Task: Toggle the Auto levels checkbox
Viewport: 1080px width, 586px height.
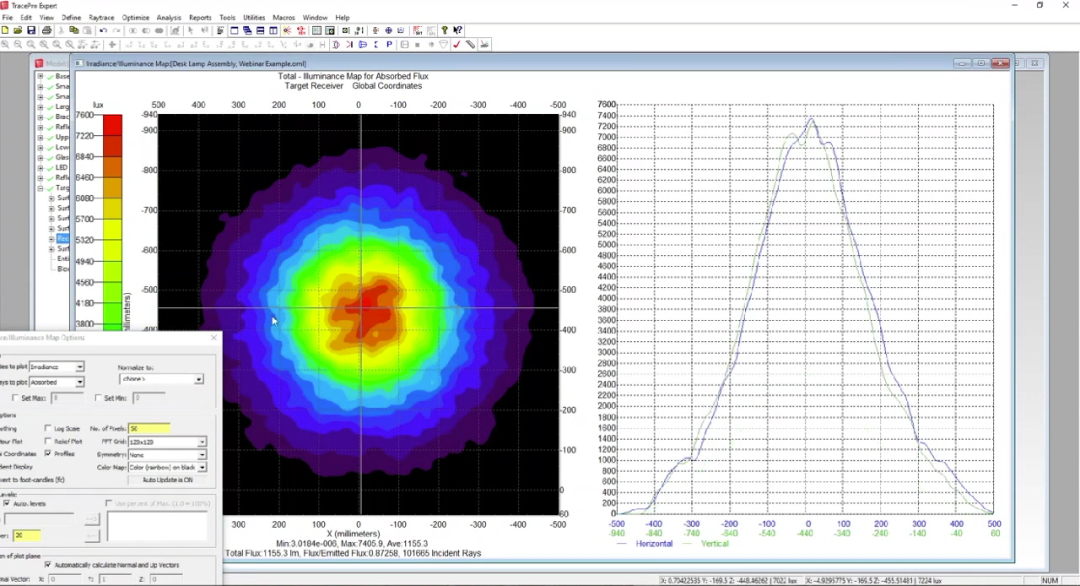Action: [x=7, y=503]
